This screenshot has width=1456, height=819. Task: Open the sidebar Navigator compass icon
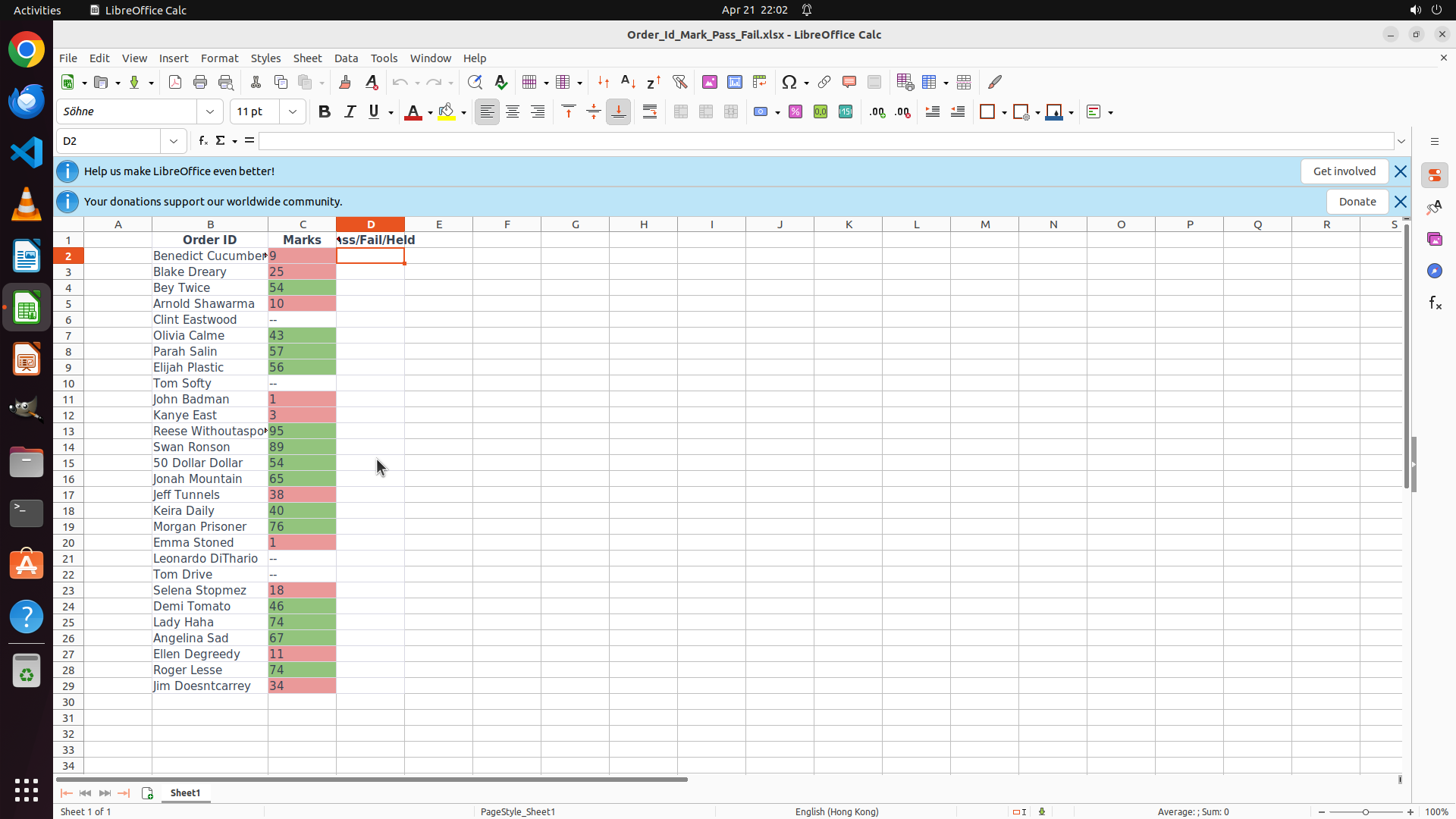pyautogui.click(x=1434, y=271)
